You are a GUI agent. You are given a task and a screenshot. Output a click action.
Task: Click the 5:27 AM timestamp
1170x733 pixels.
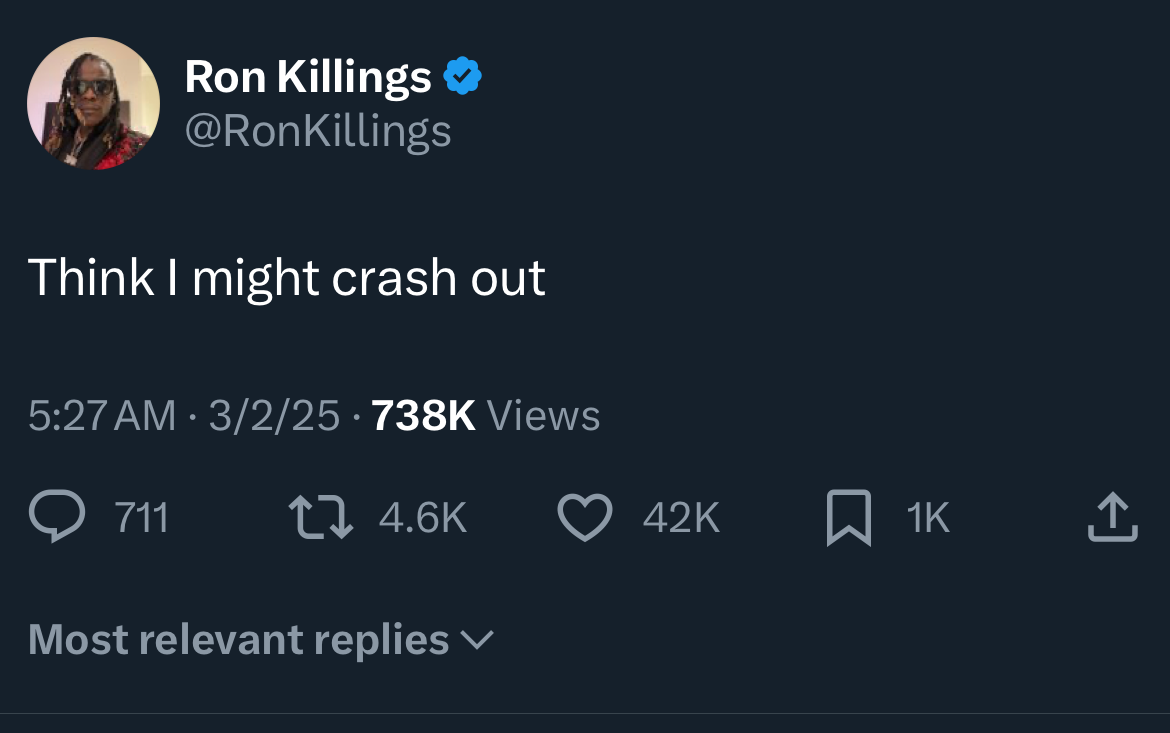click(x=102, y=415)
